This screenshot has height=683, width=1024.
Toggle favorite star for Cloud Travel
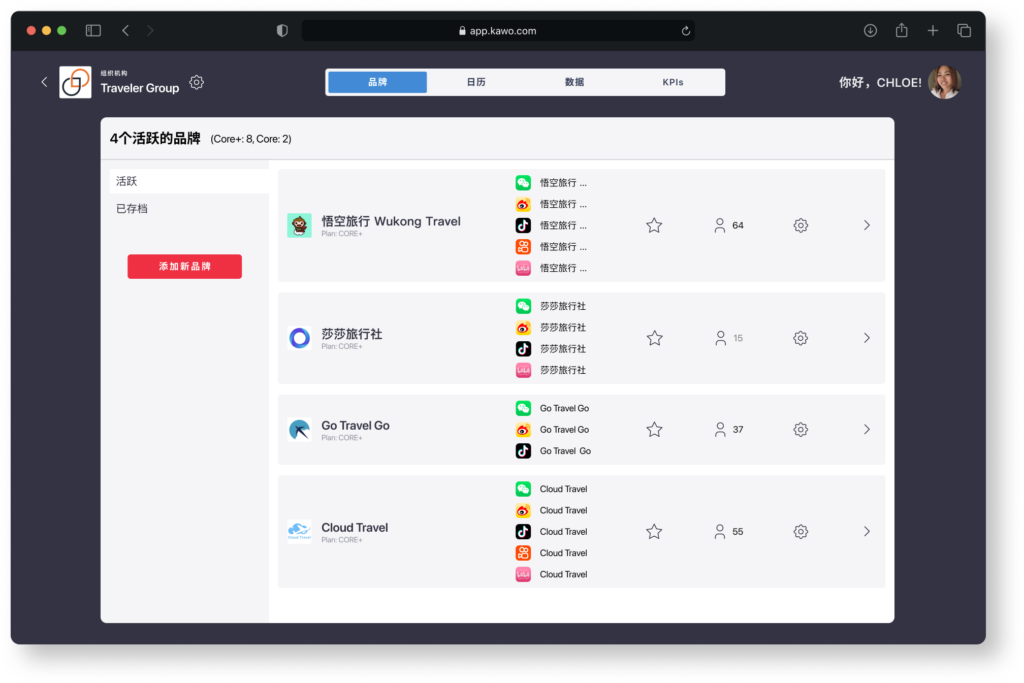[654, 532]
